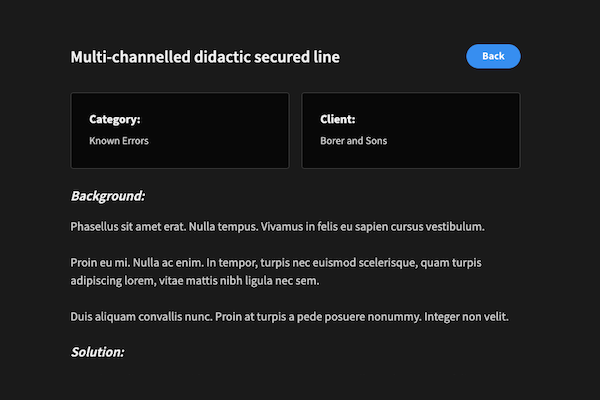
Task: Click the blue Back button
Action: tap(493, 56)
